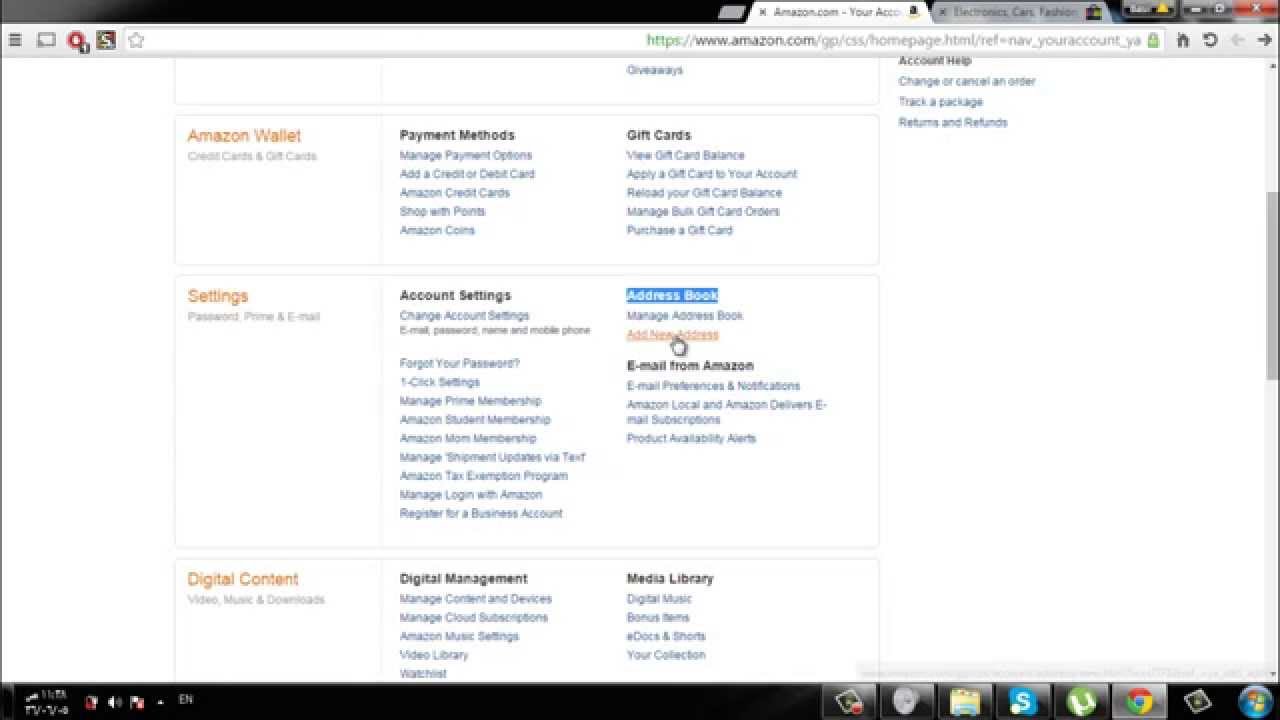Click Add a Credit or Debit Card
Viewport: 1280px width, 720px height.
coord(467,174)
